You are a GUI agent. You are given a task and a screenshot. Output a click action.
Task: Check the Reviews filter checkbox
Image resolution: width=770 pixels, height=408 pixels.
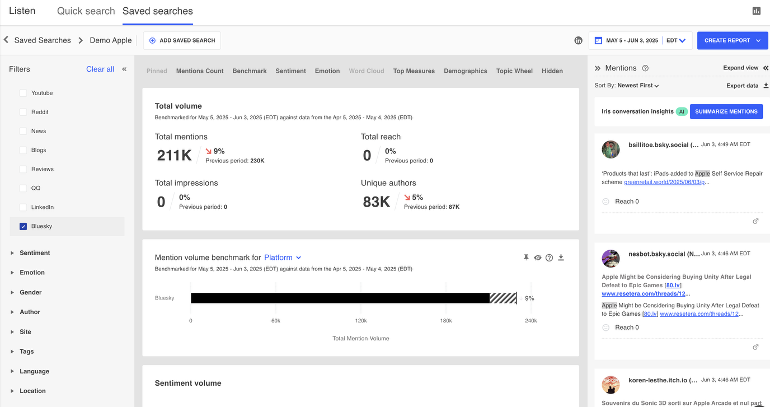[x=23, y=169]
